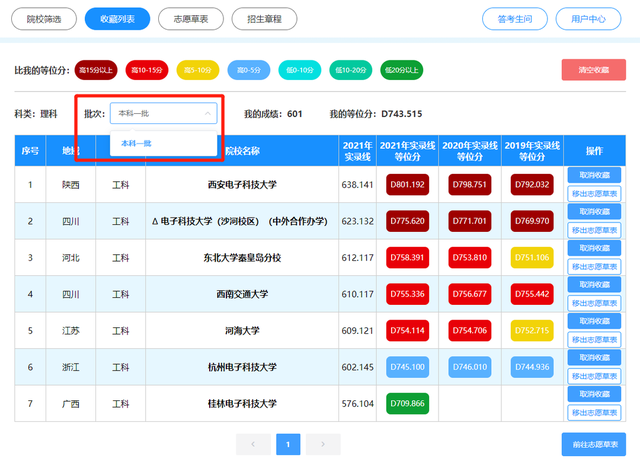Click school name 东北大学秦皇岛分校
This screenshot has width=640, height=468.
tap(242, 257)
